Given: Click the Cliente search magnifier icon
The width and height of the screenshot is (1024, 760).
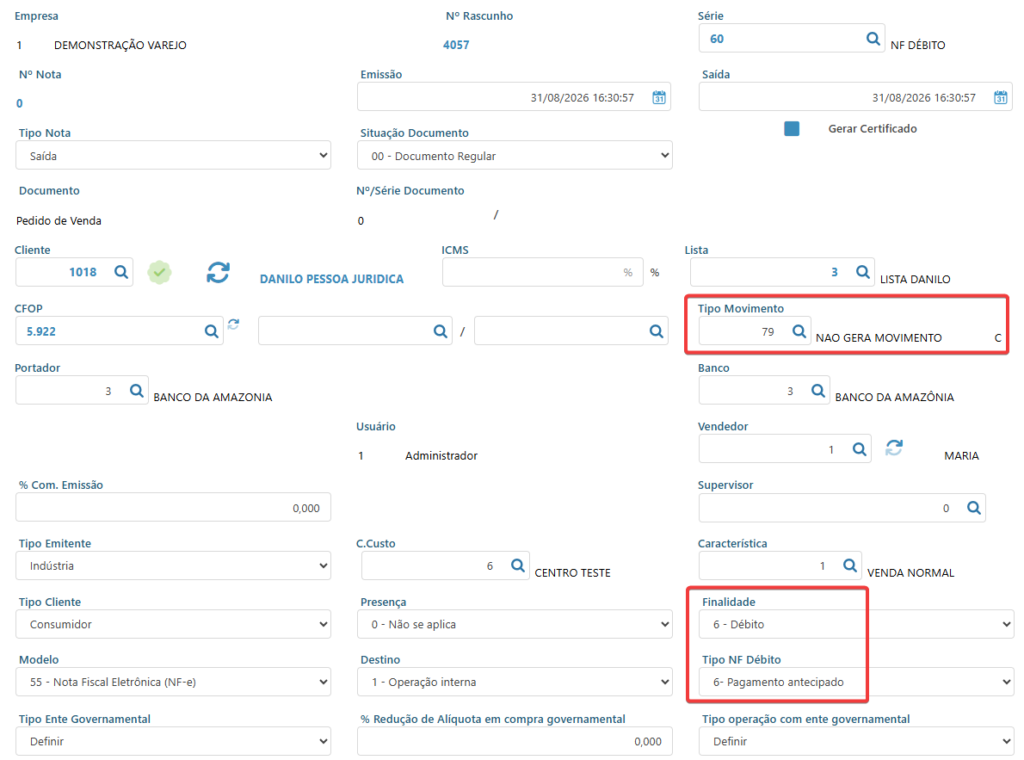Looking at the screenshot, I should pyautogui.click(x=121, y=272).
